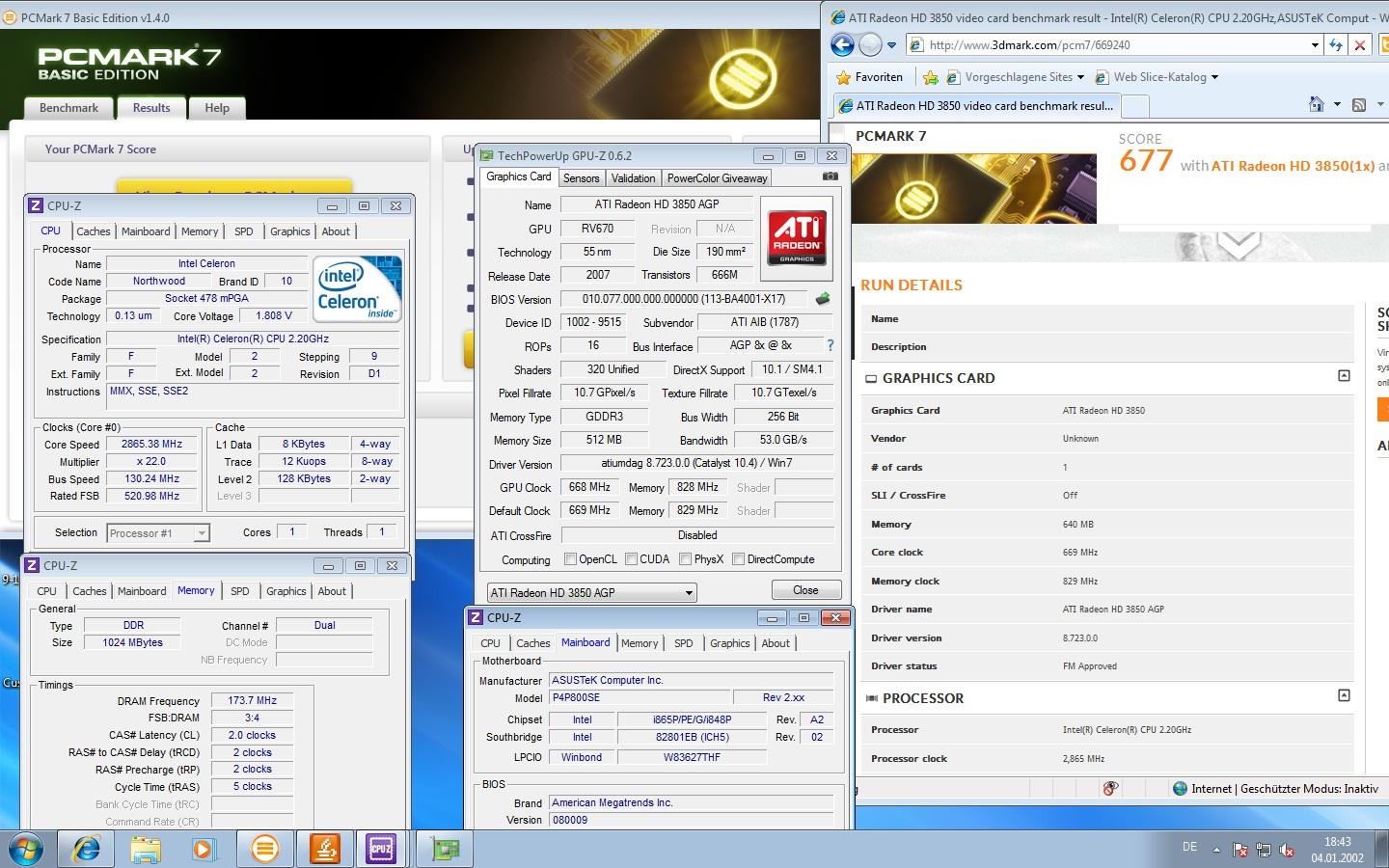Open SPD tab in the Mainboard CPU-Z window
This screenshot has height=868, width=1389.
(684, 643)
